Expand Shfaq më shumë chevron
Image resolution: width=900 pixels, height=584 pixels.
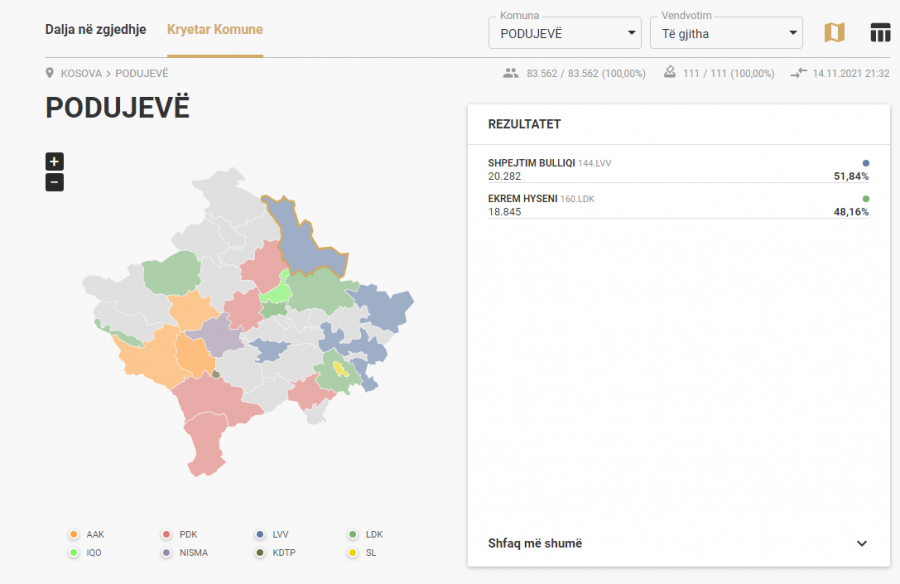coord(862,543)
